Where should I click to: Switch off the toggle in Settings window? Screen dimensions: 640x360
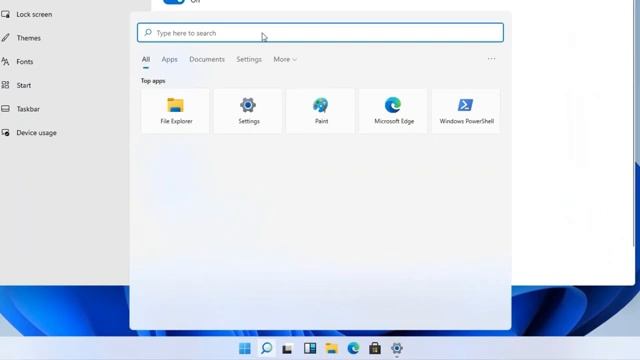click(174, 2)
